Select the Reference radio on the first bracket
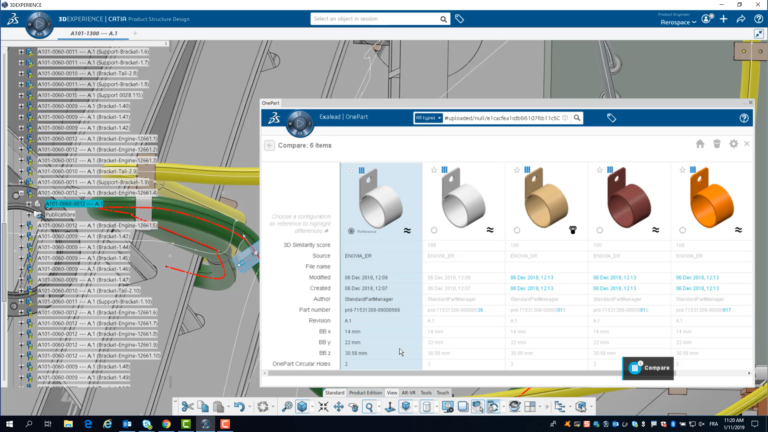 pos(351,231)
